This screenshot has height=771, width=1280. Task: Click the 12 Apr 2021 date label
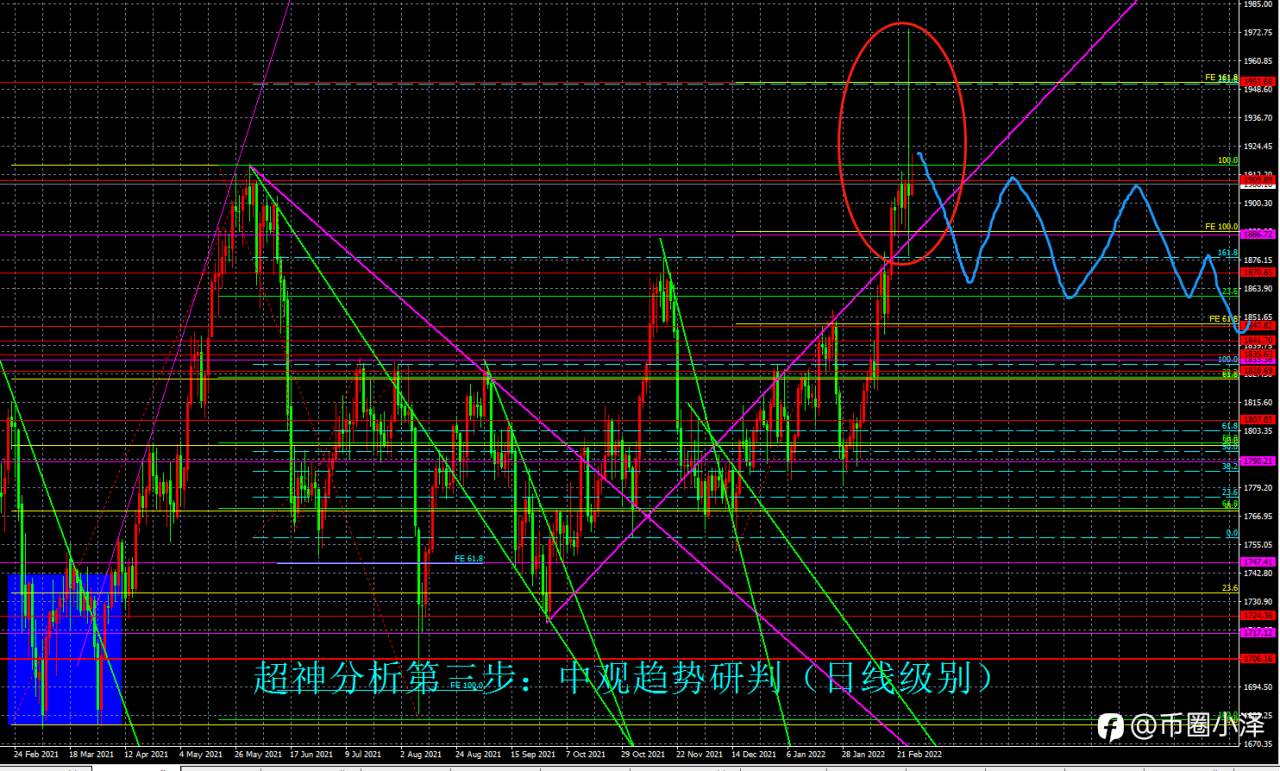pos(147,754)
